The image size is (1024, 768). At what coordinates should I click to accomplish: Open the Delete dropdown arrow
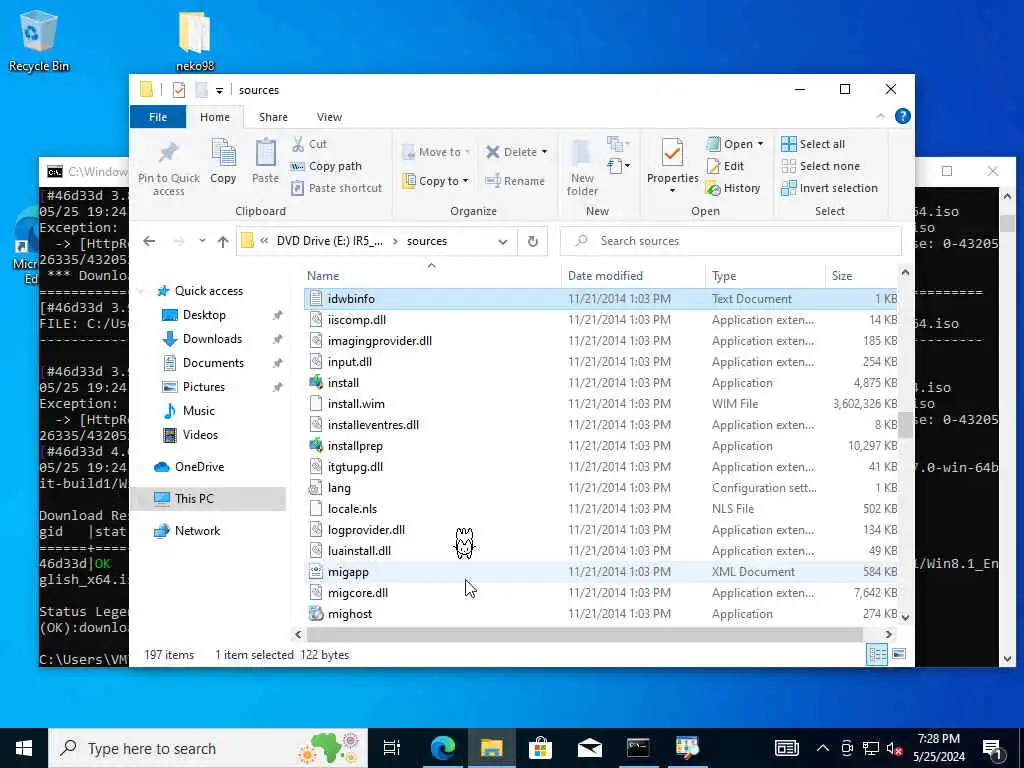coord(544,152)
